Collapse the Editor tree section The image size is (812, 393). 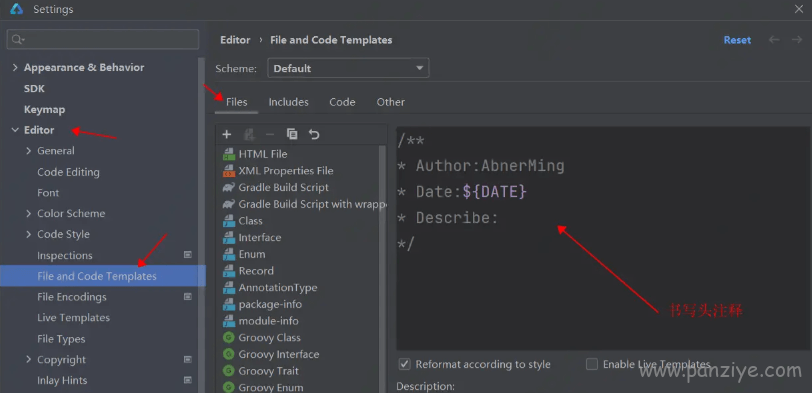tap(14, 130)
